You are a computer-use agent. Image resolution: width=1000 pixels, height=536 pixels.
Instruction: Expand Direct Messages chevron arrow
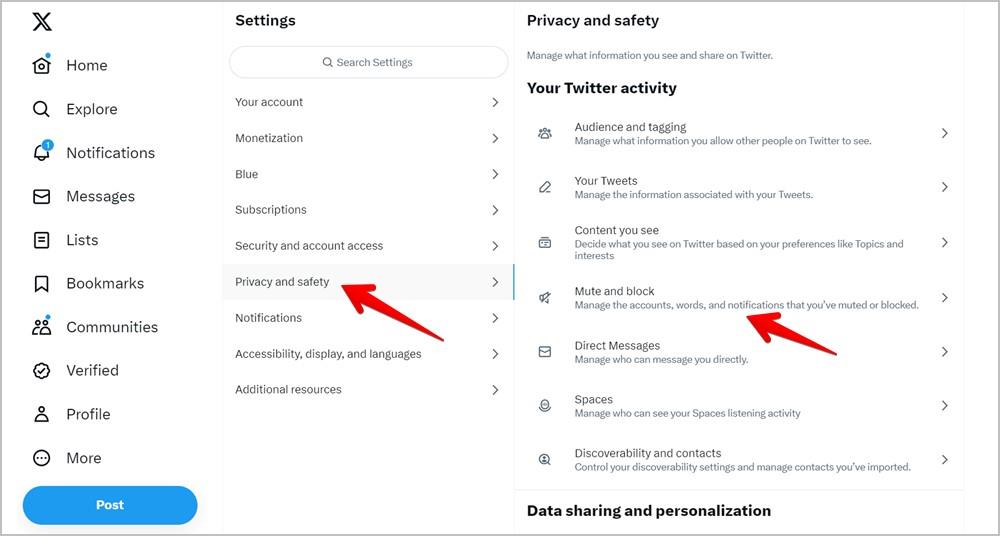[x=945, y=352]
